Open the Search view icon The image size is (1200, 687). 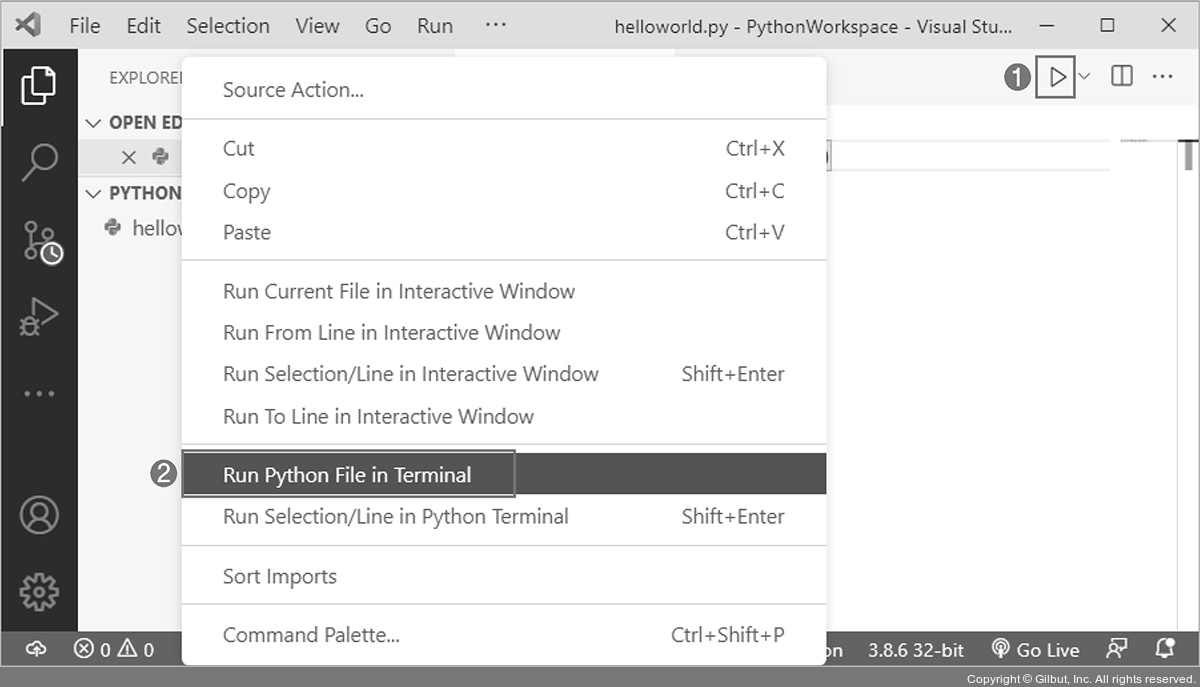pyautogui.click(x=39, y=162)
